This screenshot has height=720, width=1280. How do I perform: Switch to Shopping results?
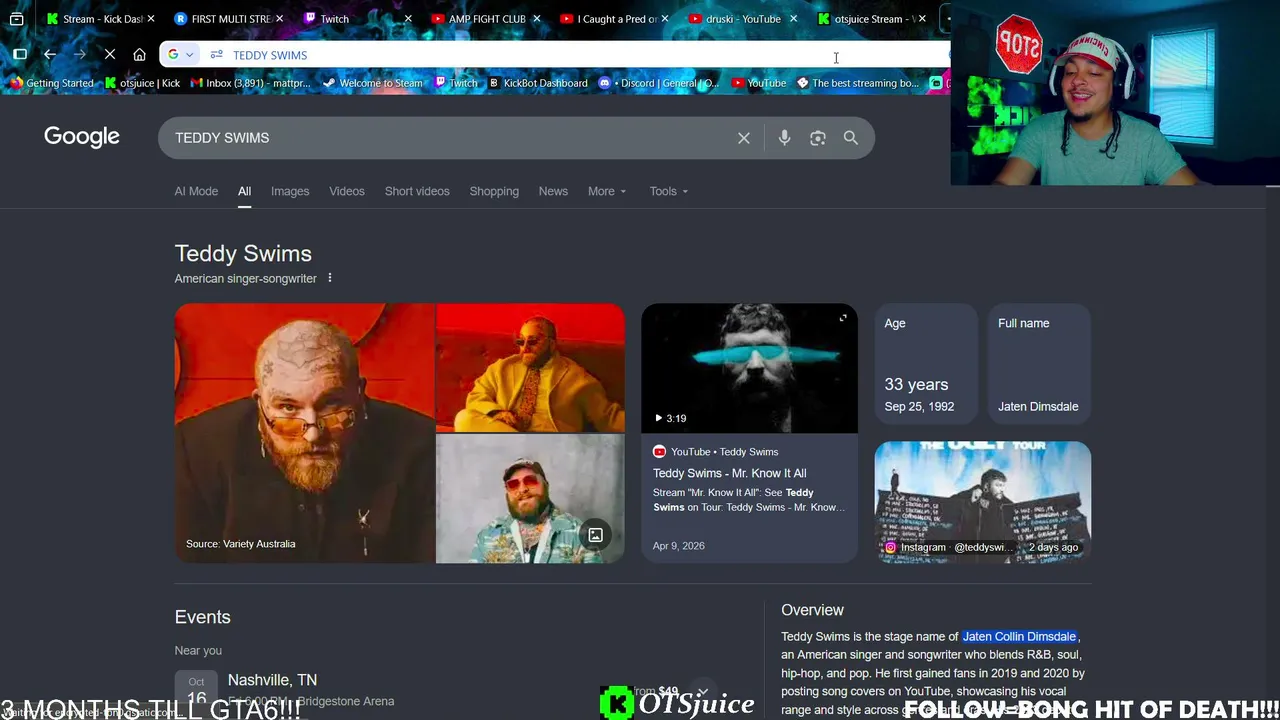tap(494, 191)
